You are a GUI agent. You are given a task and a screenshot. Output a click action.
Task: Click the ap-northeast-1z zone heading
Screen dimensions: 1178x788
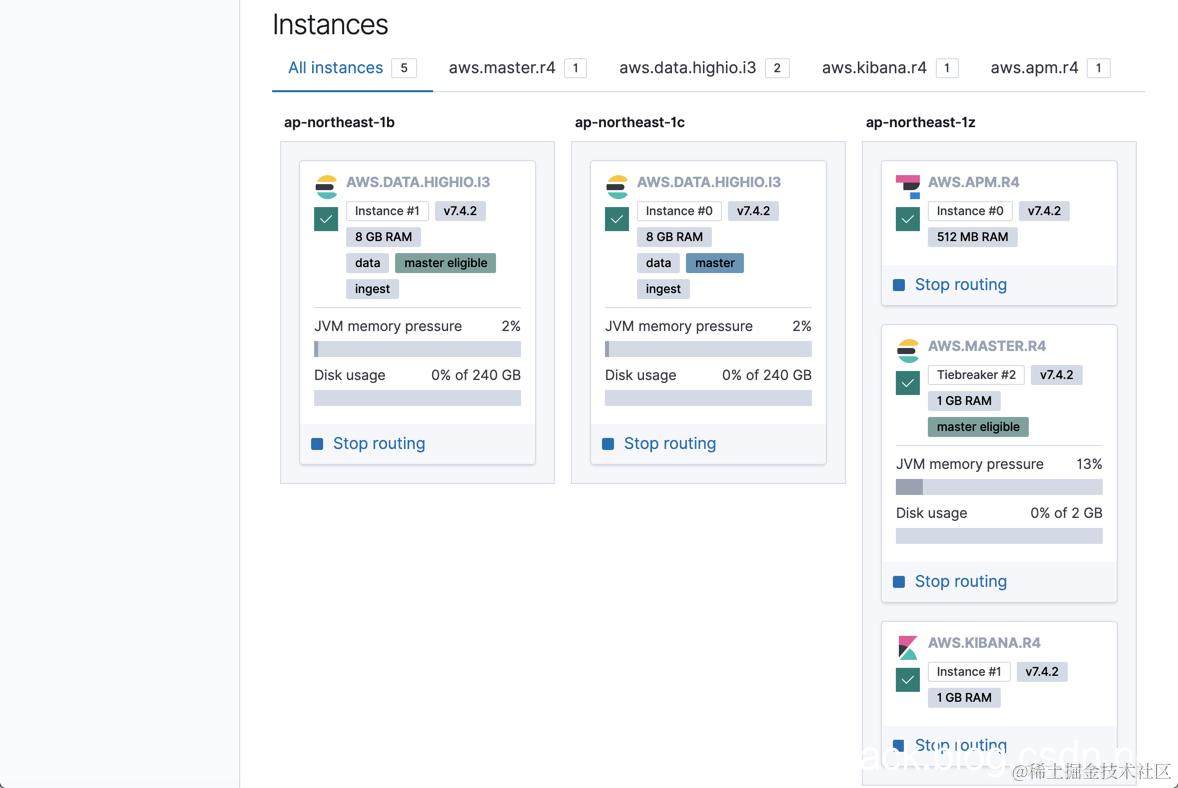920,122
